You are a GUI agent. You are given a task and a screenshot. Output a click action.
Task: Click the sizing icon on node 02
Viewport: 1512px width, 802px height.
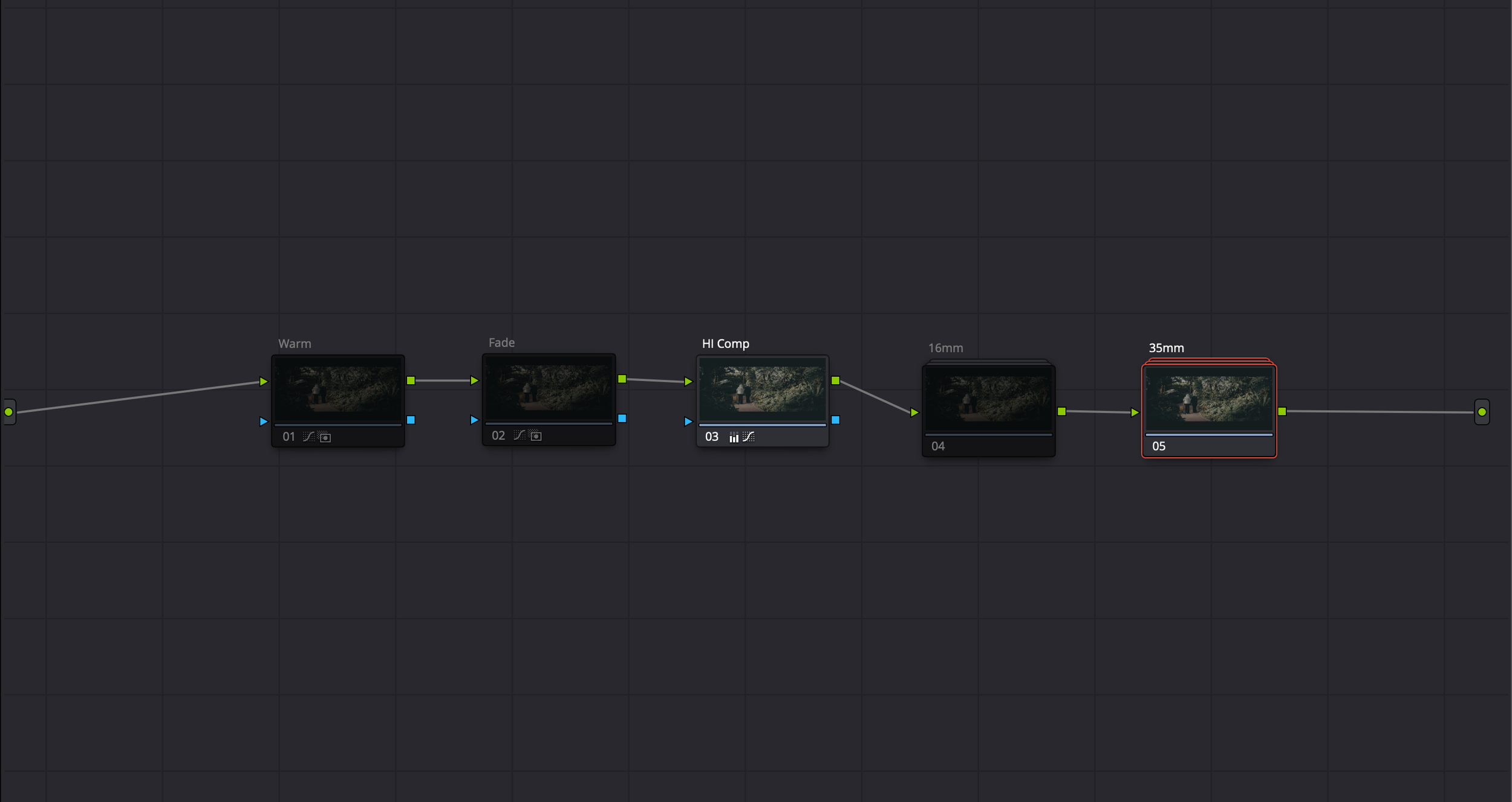[x=536, y=436]
